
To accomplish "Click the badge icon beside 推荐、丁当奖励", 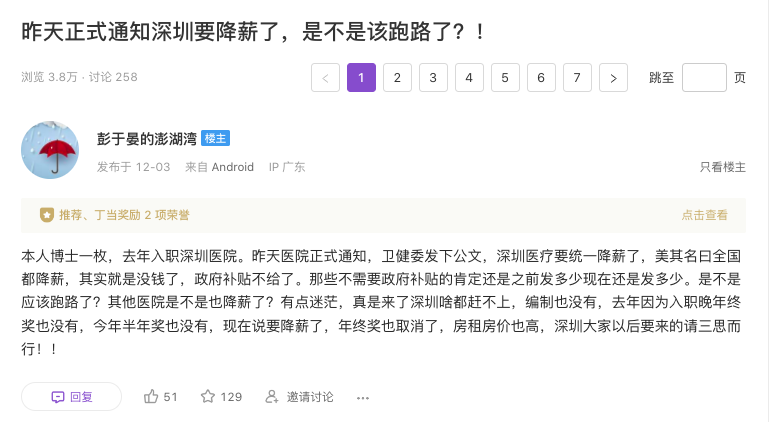I will point(46,214).
